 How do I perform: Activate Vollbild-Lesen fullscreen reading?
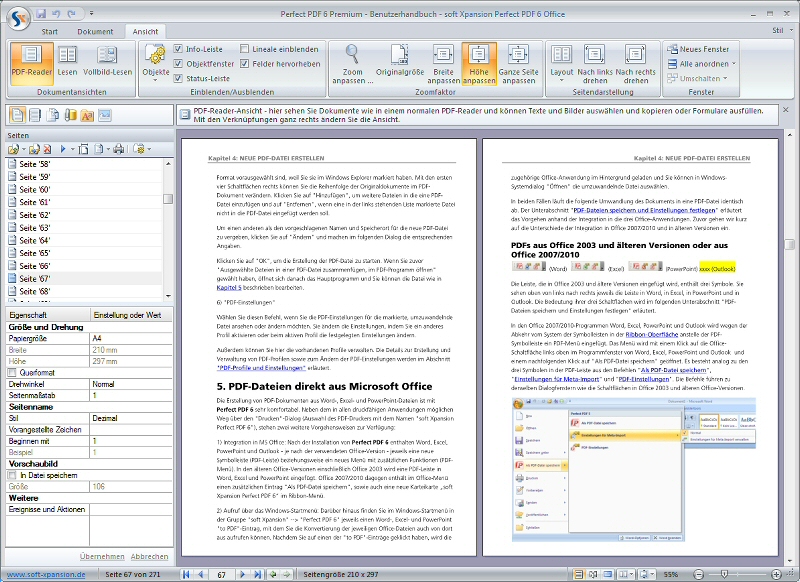[107, 64]
